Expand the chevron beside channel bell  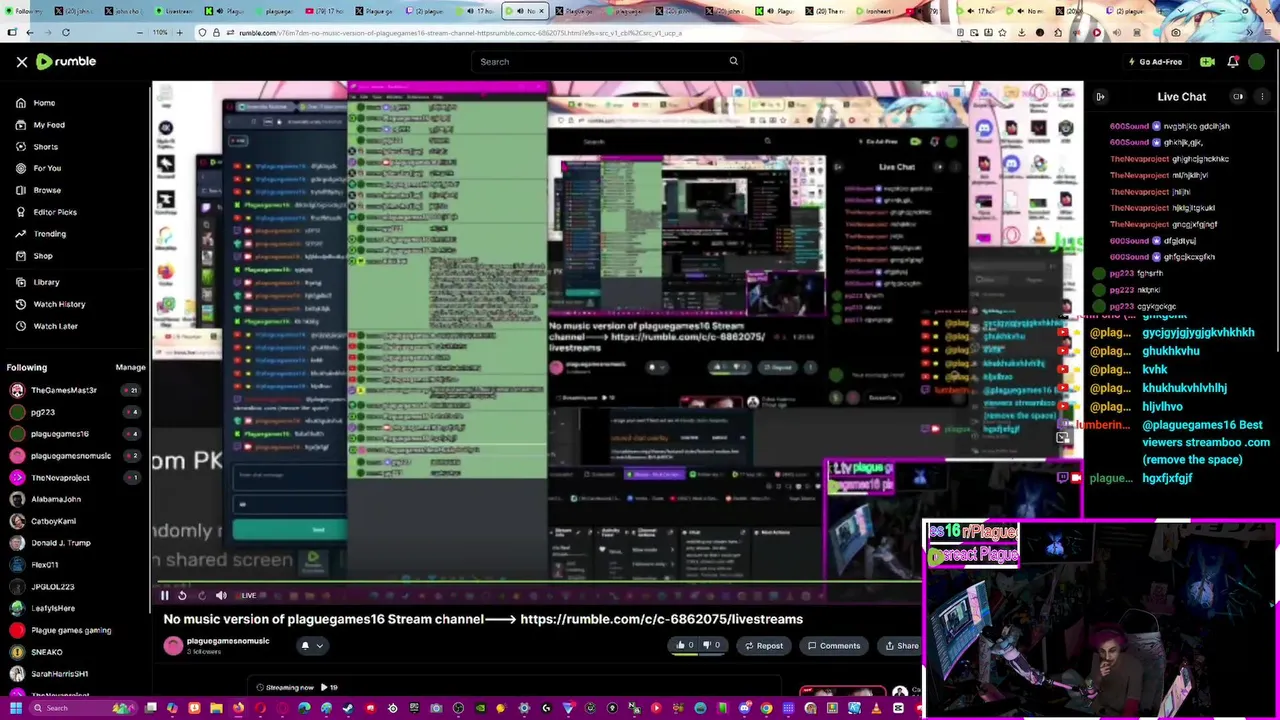click(x=320, y=646)
